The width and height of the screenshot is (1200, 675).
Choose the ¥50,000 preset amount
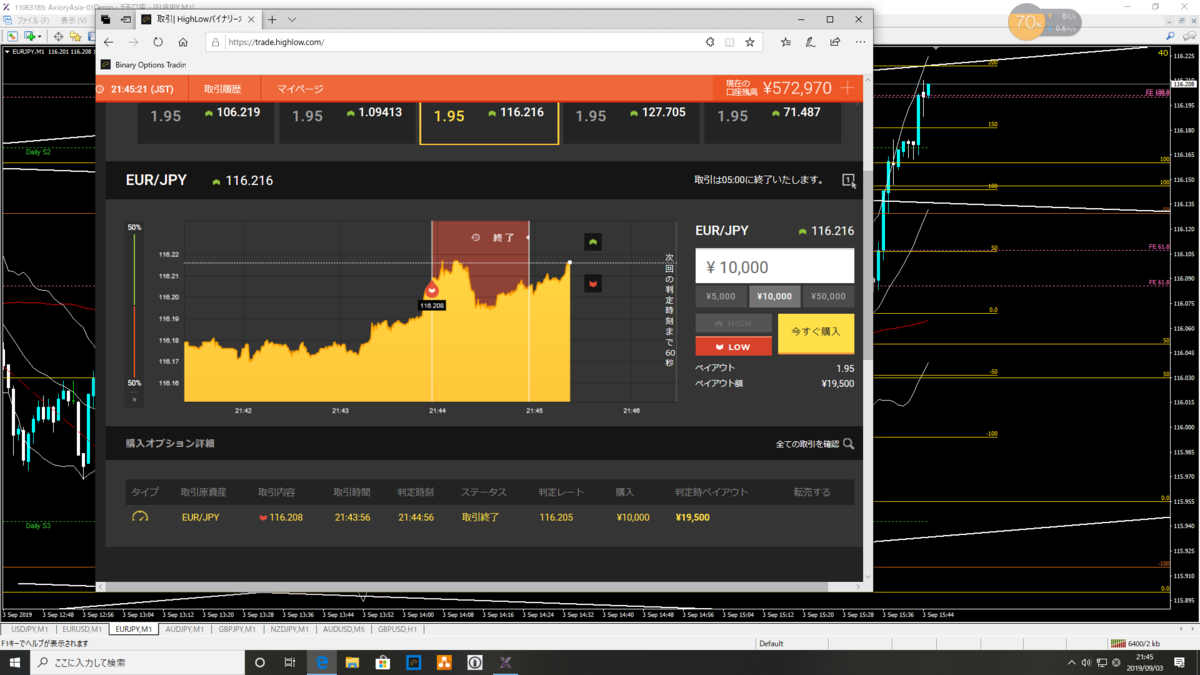pos(828,296)
